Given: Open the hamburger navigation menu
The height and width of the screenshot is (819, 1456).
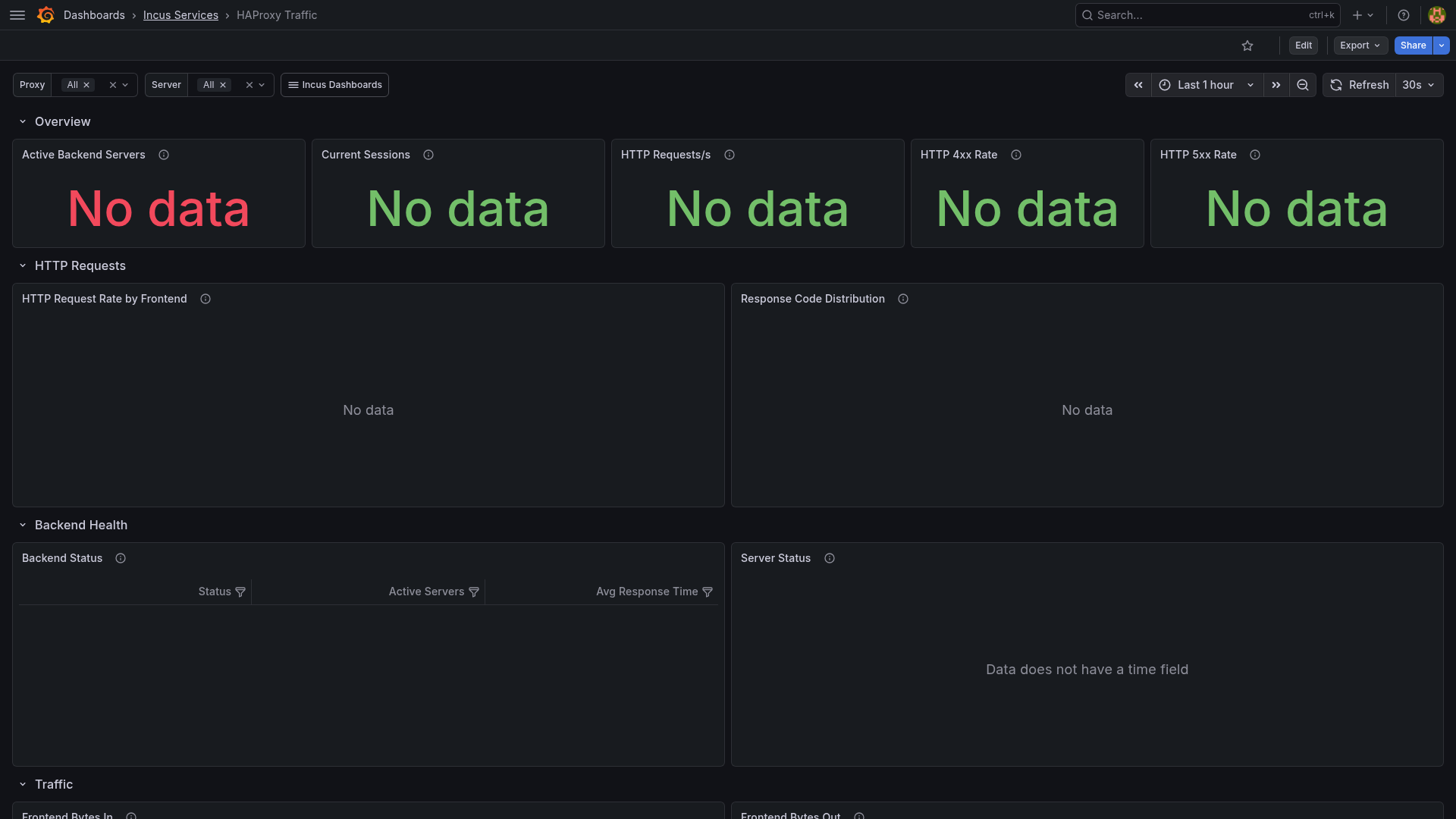Looking at the screenshot, I should point(17,15).
